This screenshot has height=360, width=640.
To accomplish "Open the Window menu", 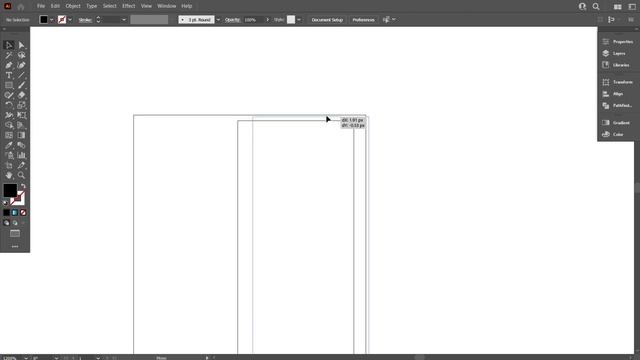I will pos(167,6).
